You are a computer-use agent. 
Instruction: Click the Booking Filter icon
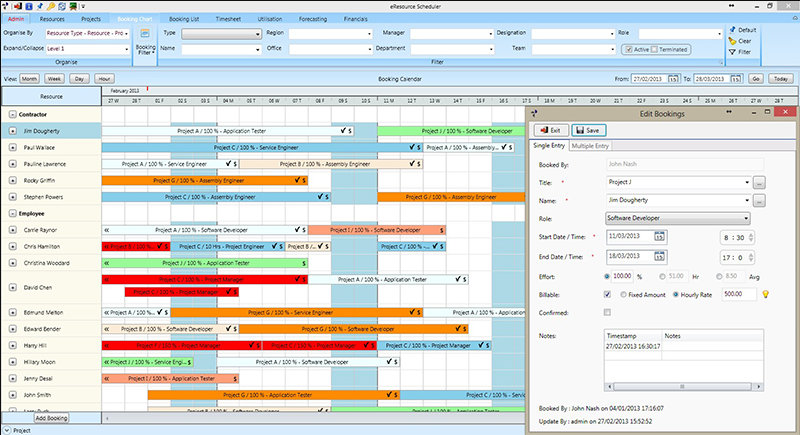click(x=145, y=35)
